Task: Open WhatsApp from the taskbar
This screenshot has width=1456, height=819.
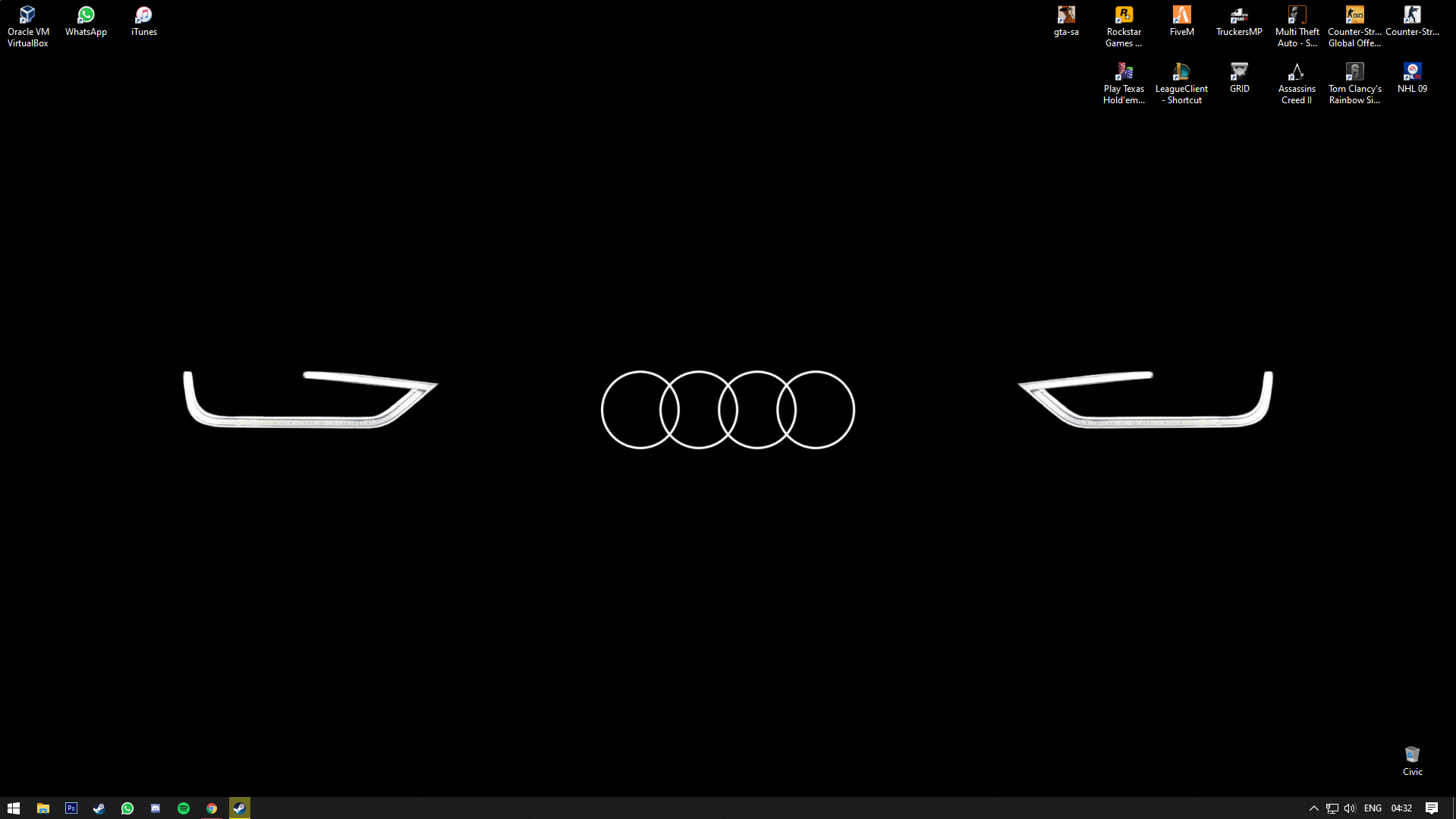Action: [x=127, y=808]
